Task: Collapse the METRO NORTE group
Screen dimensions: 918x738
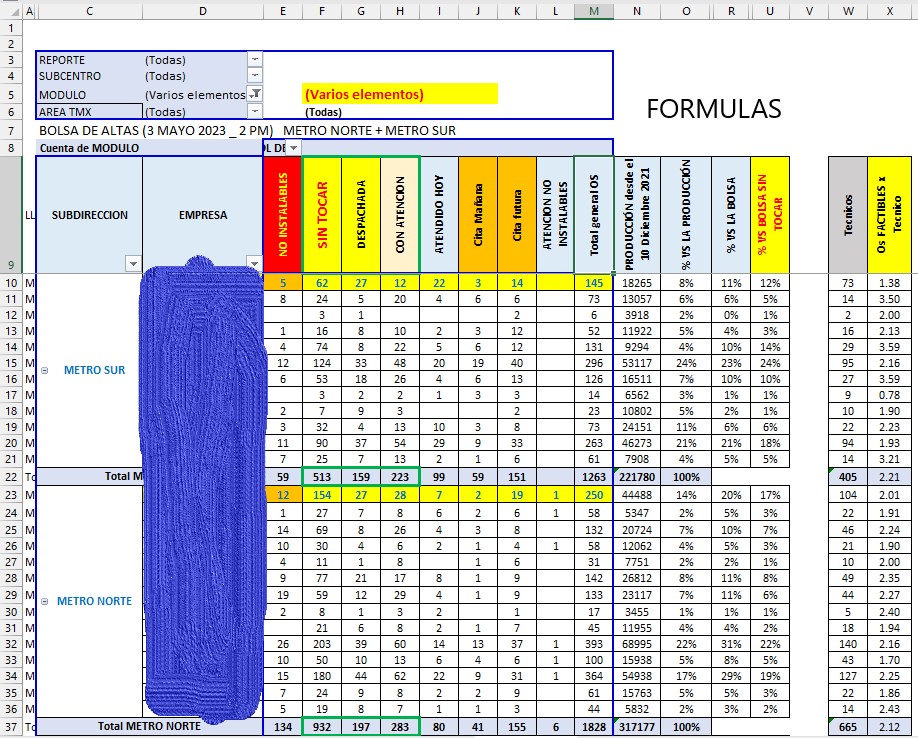Action: click(x=44, y=601)
